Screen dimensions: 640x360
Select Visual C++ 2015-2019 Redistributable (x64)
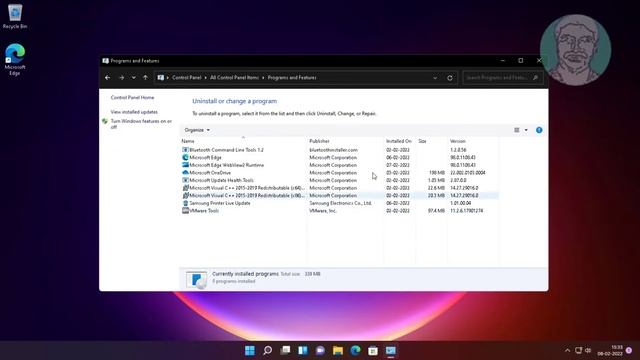tap(247, 188)
